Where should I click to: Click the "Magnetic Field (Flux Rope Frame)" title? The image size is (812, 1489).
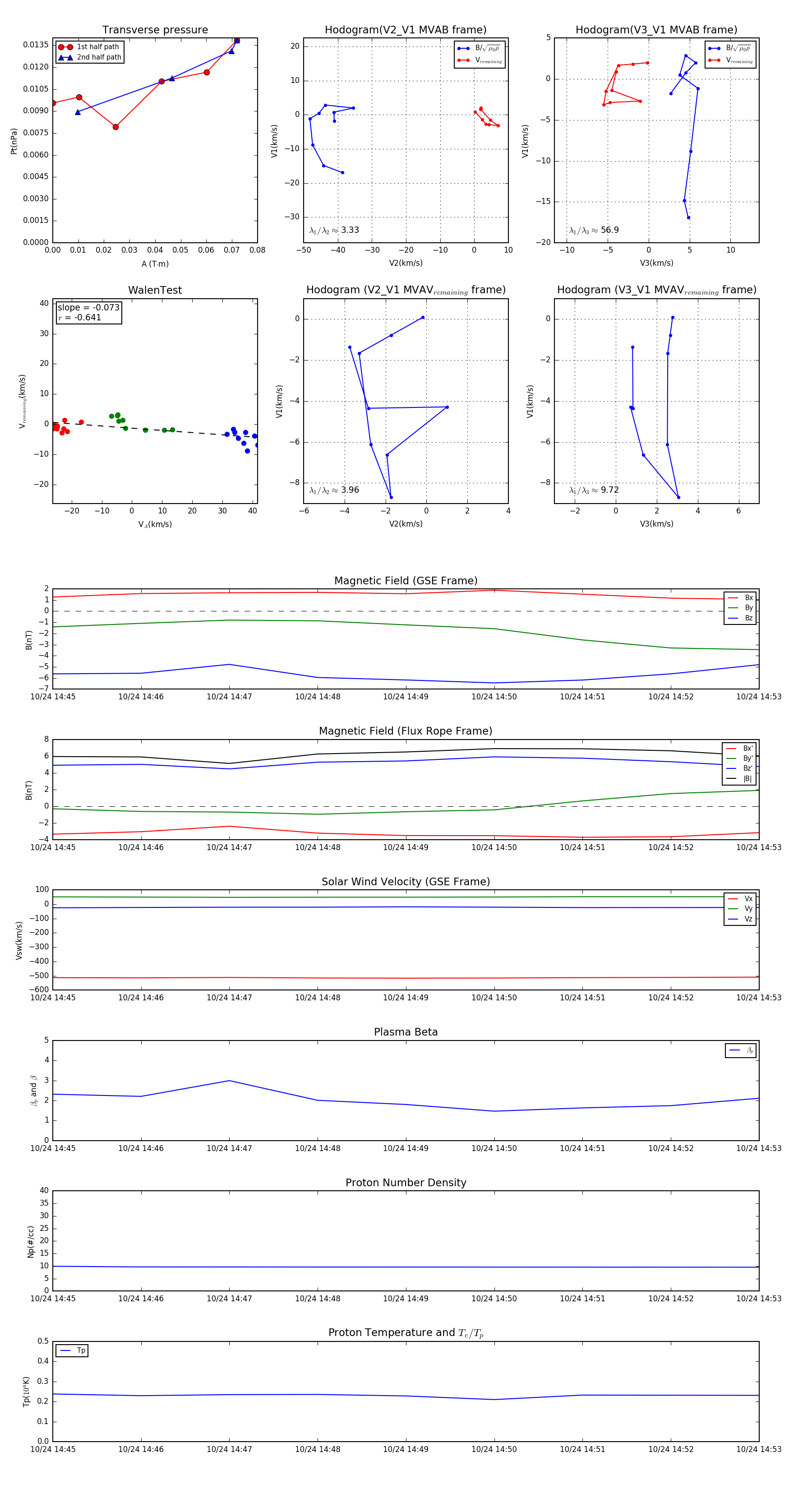(406, 731)
